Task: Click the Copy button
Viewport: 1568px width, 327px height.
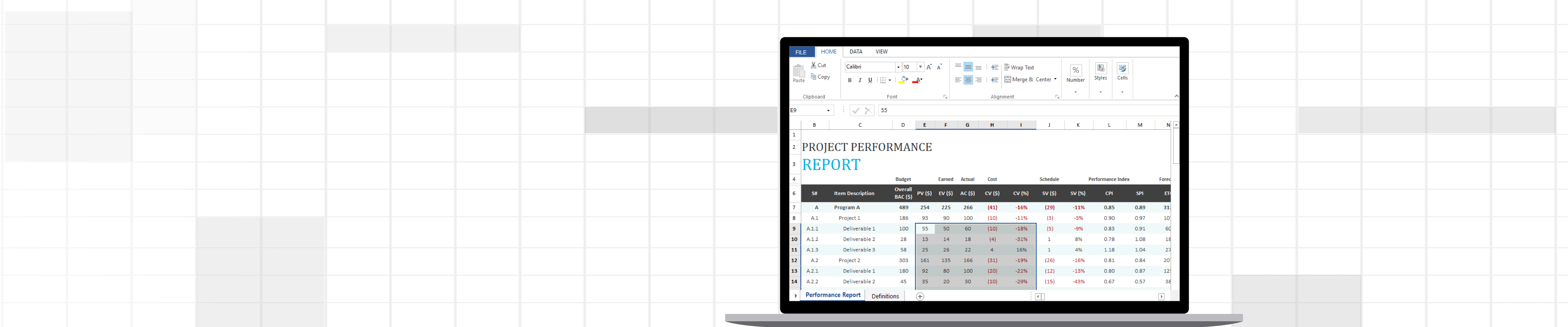Action: click(x=820, y=77)
